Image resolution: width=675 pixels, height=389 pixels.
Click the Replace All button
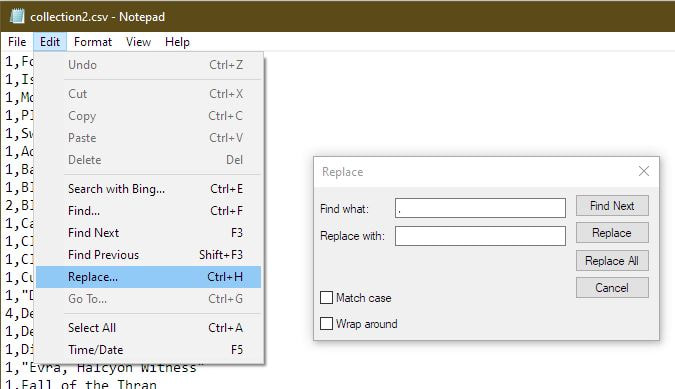pos(612,261)
